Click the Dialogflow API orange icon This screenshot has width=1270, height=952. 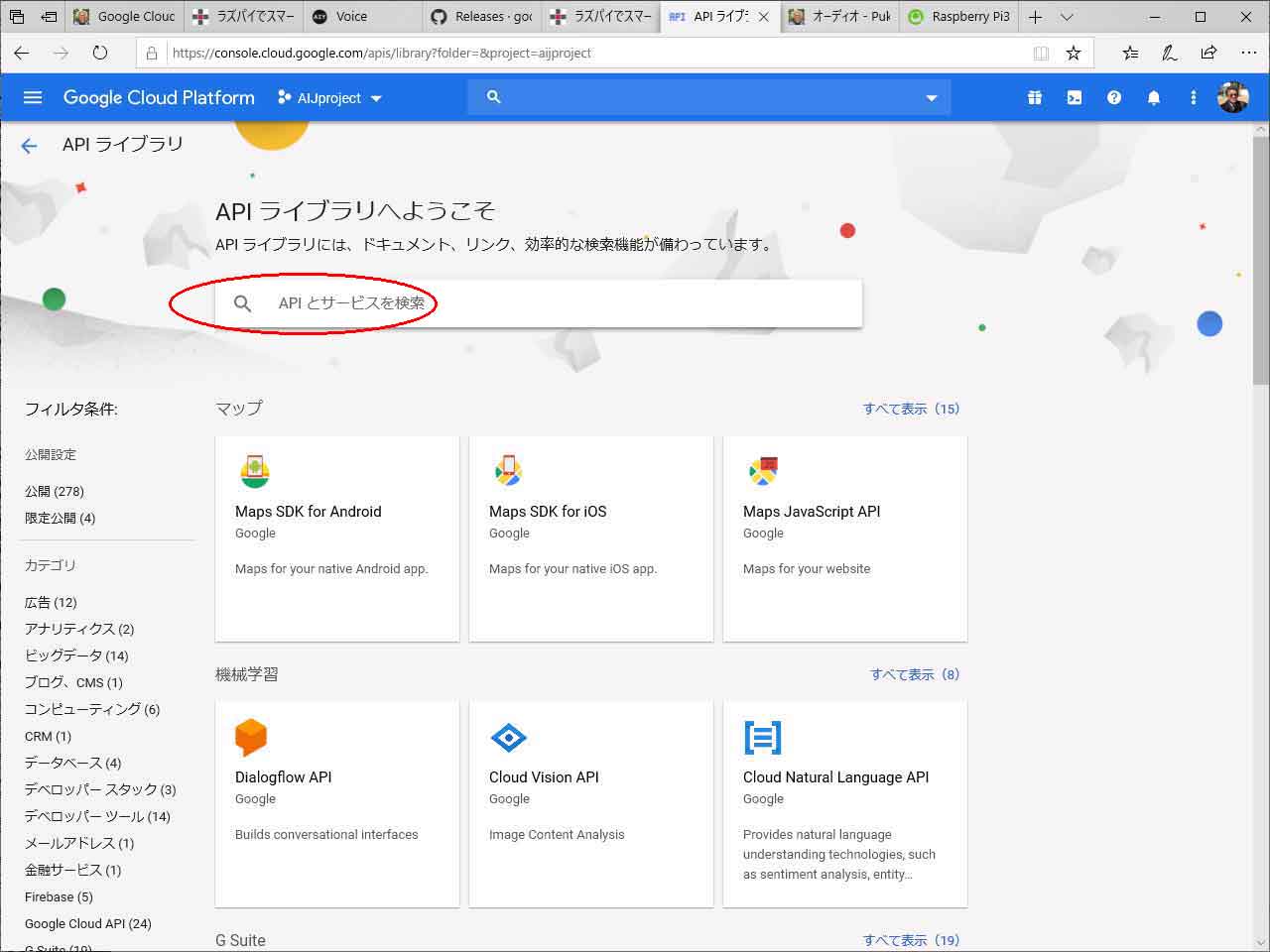coord(251,737)
